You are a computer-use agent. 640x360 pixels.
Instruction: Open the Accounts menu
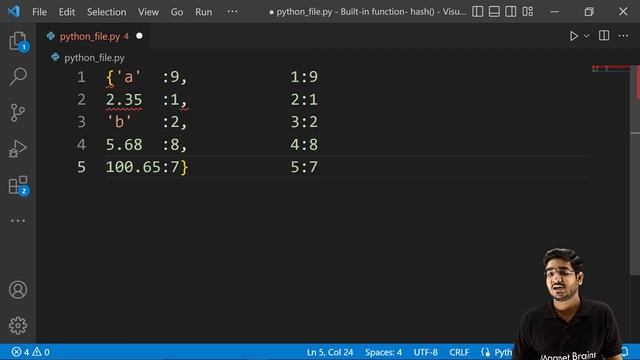pyautogui.click(x=18, y=290)
